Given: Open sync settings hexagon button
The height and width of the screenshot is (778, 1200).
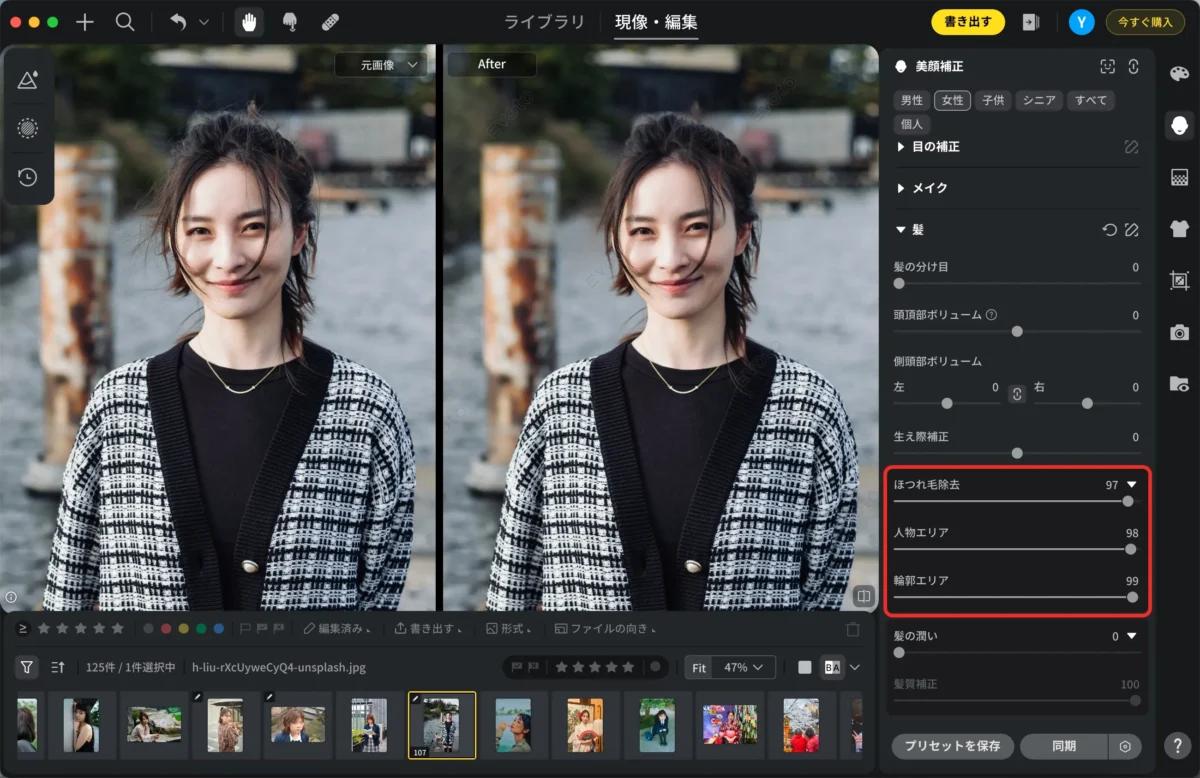Looking at the screenshot, I should (1125, 746).
